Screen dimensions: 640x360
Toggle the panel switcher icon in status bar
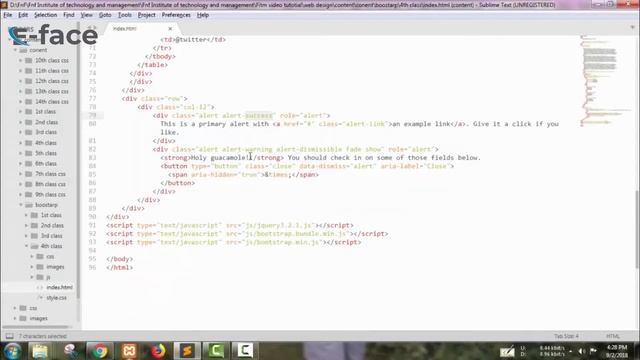[9, 336]
